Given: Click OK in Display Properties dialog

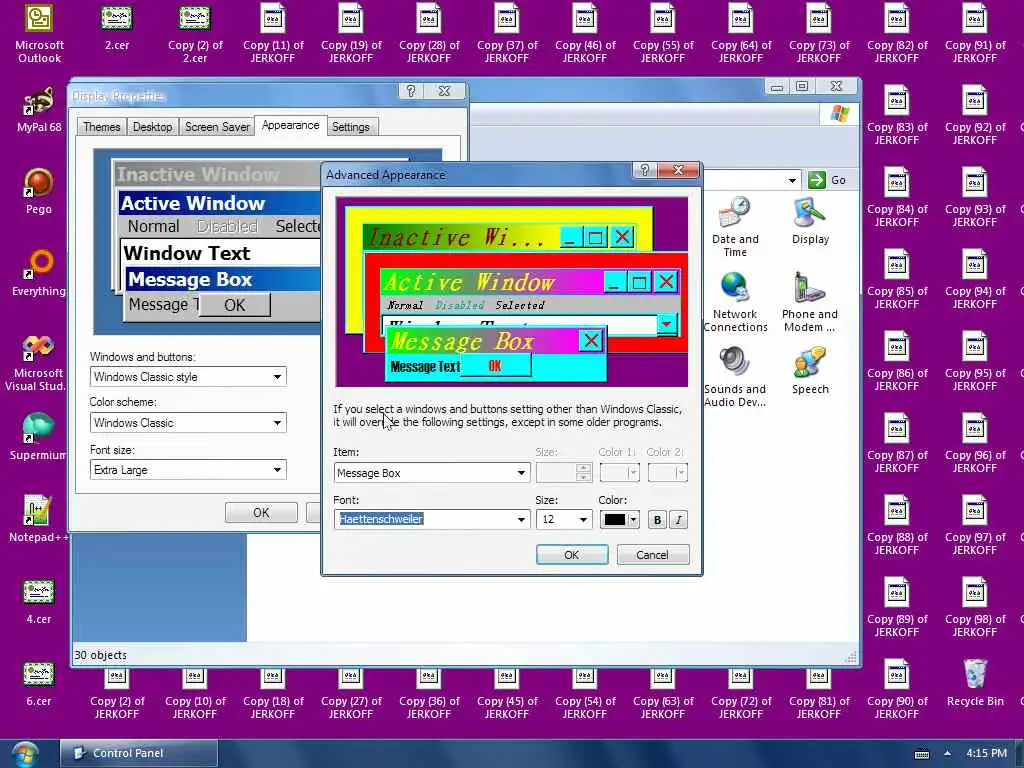Looking at the screenshot, I should pyautogui.click(x=261, y=513).
